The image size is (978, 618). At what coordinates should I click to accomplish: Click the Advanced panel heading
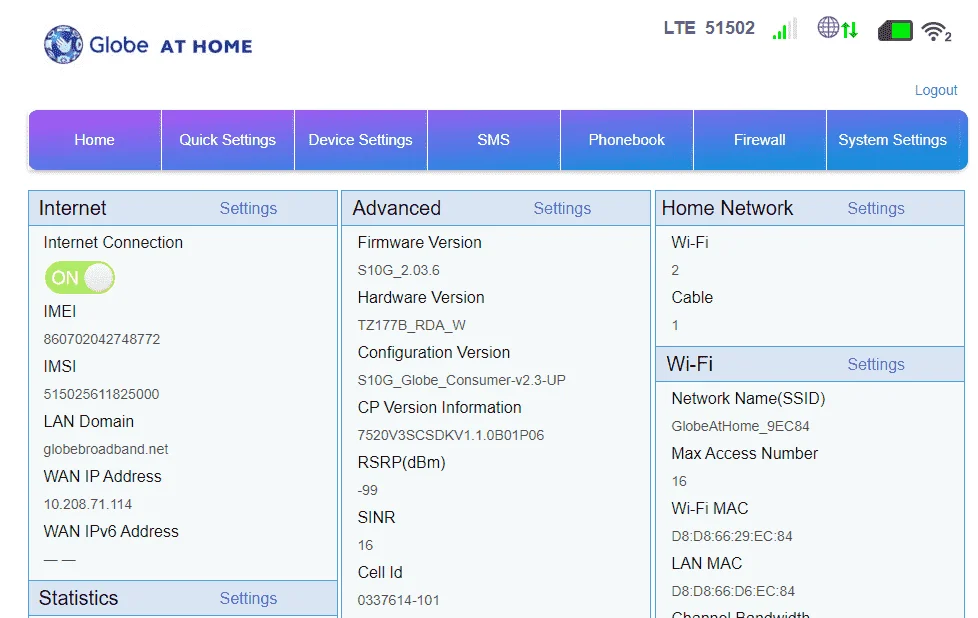point(397,208)
